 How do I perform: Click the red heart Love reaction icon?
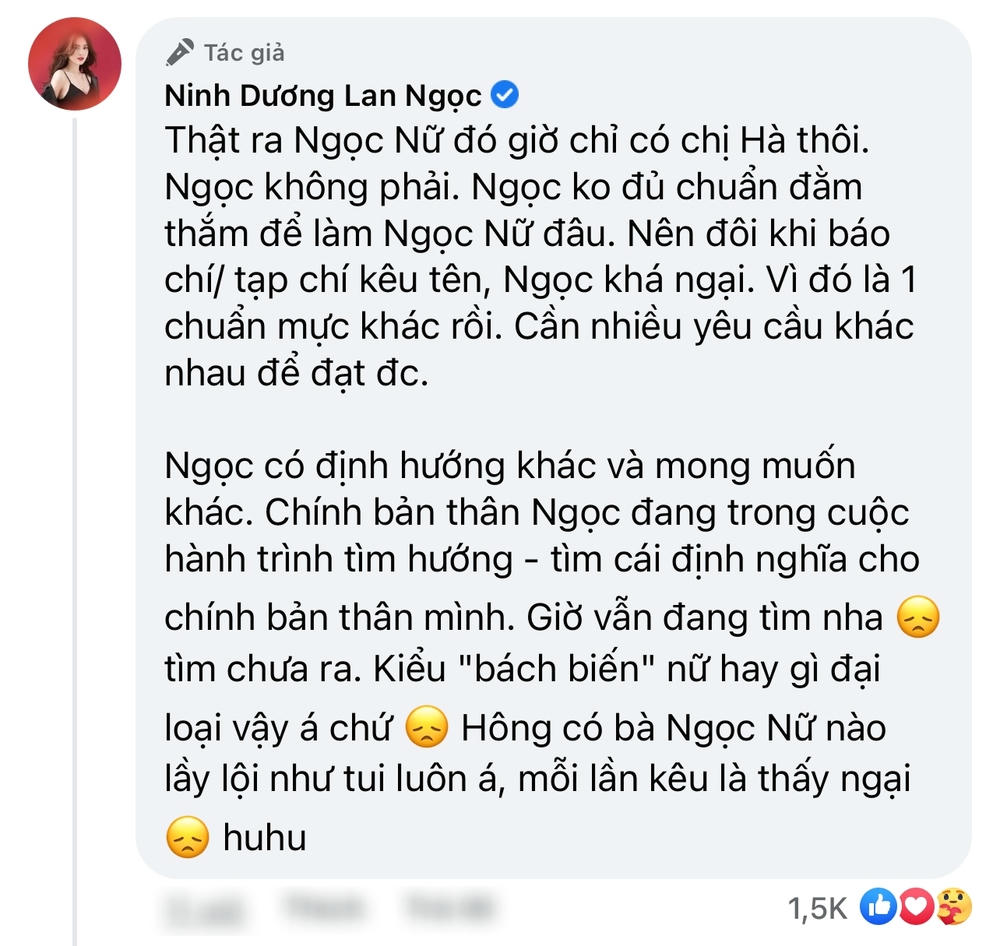coord(916,906)
